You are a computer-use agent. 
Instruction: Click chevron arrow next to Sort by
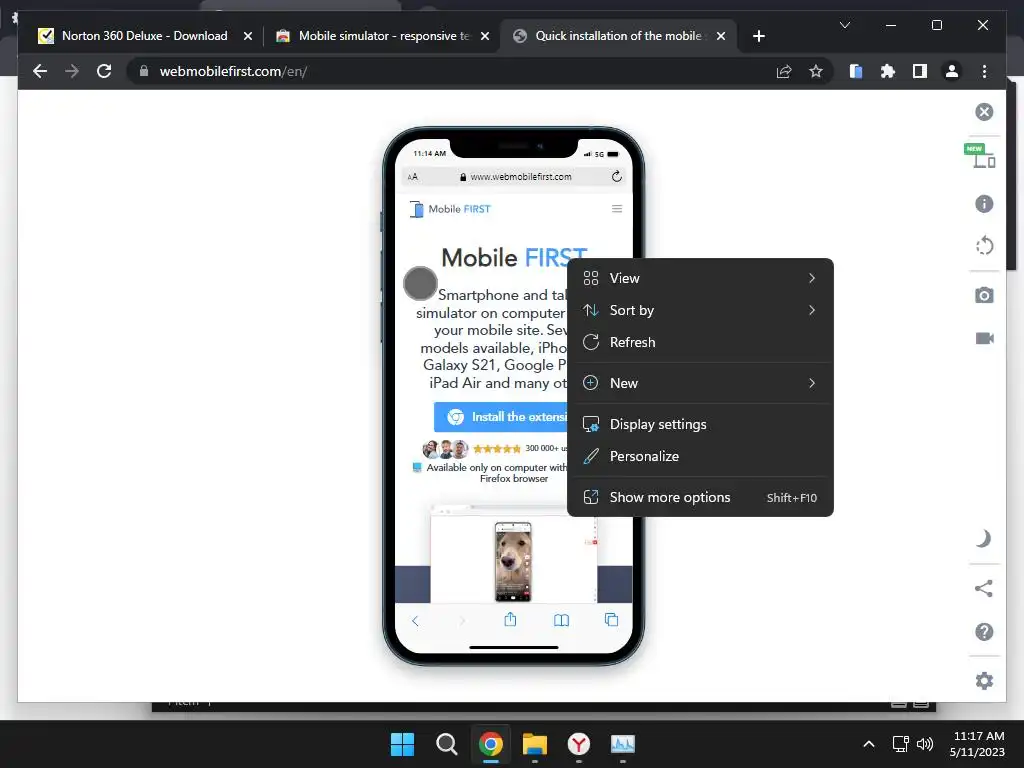click(812, 310)
